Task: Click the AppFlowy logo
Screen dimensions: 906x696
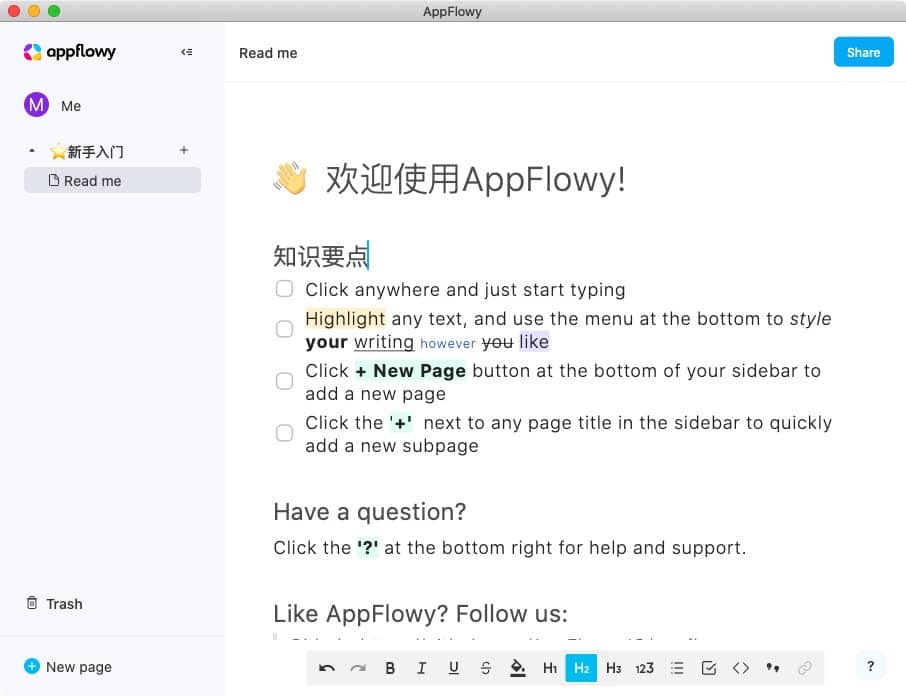Action: [x=69, y=52]
